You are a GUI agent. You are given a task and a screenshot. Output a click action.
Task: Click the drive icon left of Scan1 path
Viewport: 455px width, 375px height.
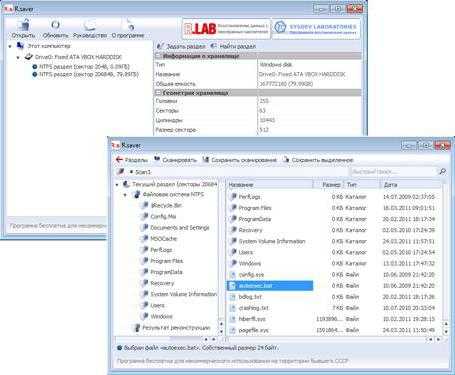121,172
